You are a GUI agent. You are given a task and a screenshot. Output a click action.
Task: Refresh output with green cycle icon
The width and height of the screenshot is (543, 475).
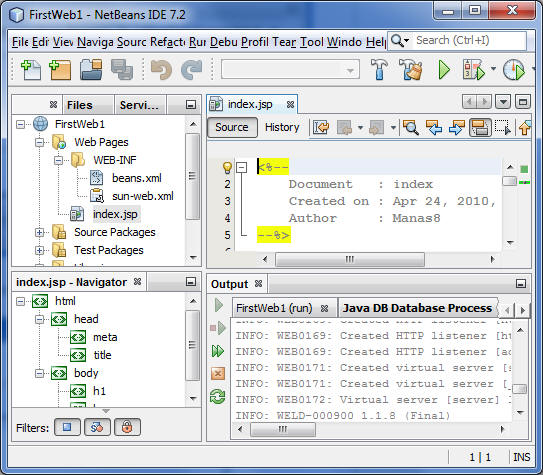(217, 396)
